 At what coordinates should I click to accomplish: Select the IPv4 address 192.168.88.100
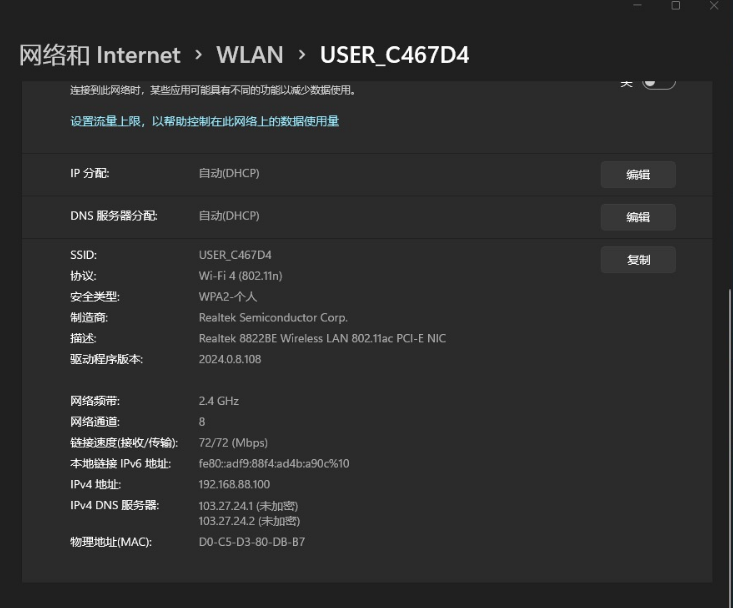point(234,484)
